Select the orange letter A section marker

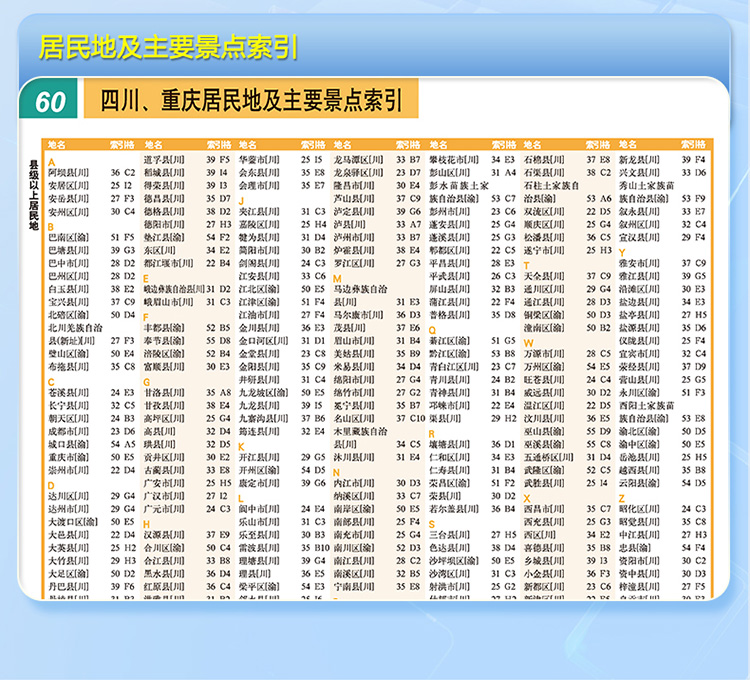52,162
